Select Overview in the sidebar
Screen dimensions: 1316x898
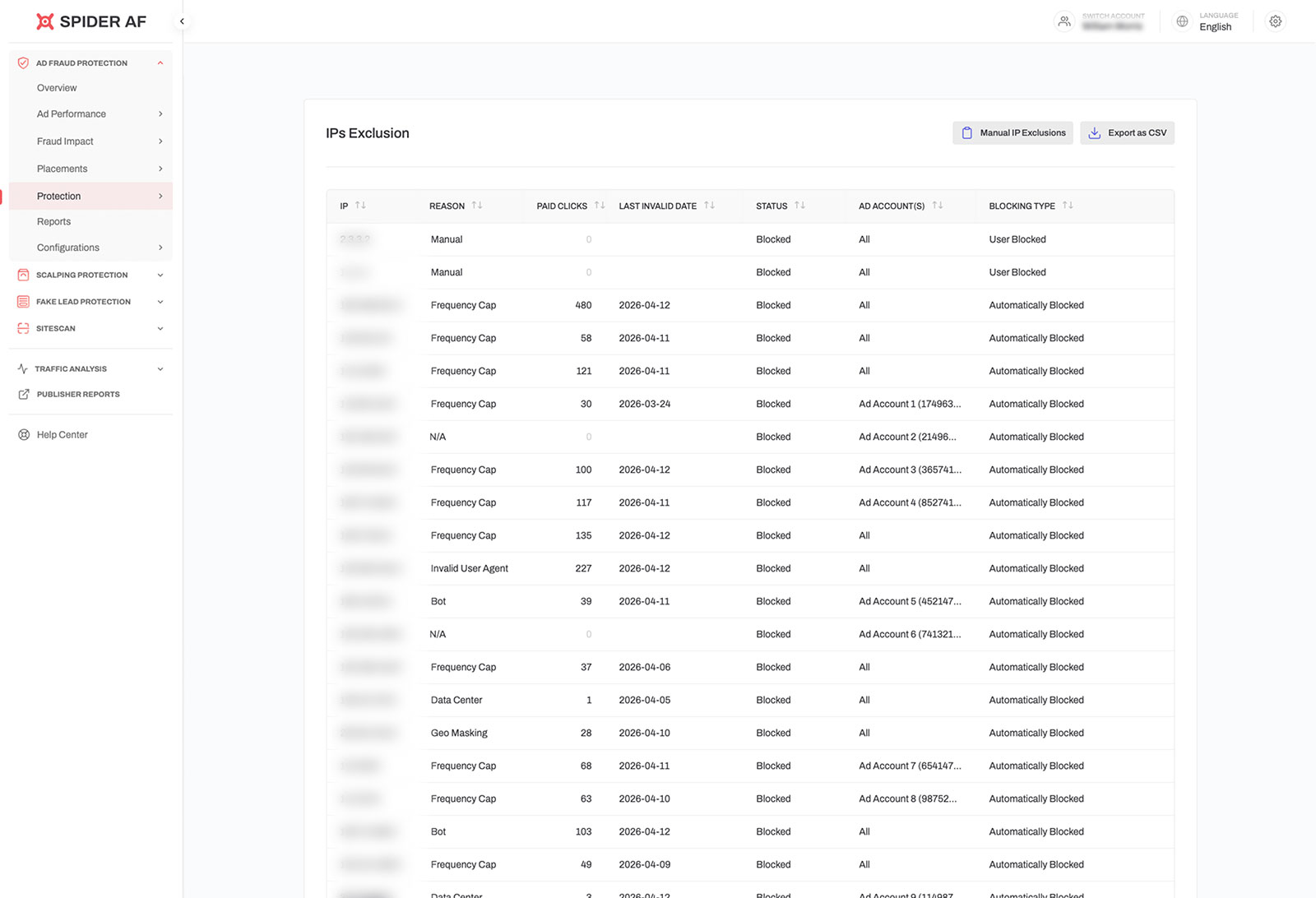pos(56,87)
